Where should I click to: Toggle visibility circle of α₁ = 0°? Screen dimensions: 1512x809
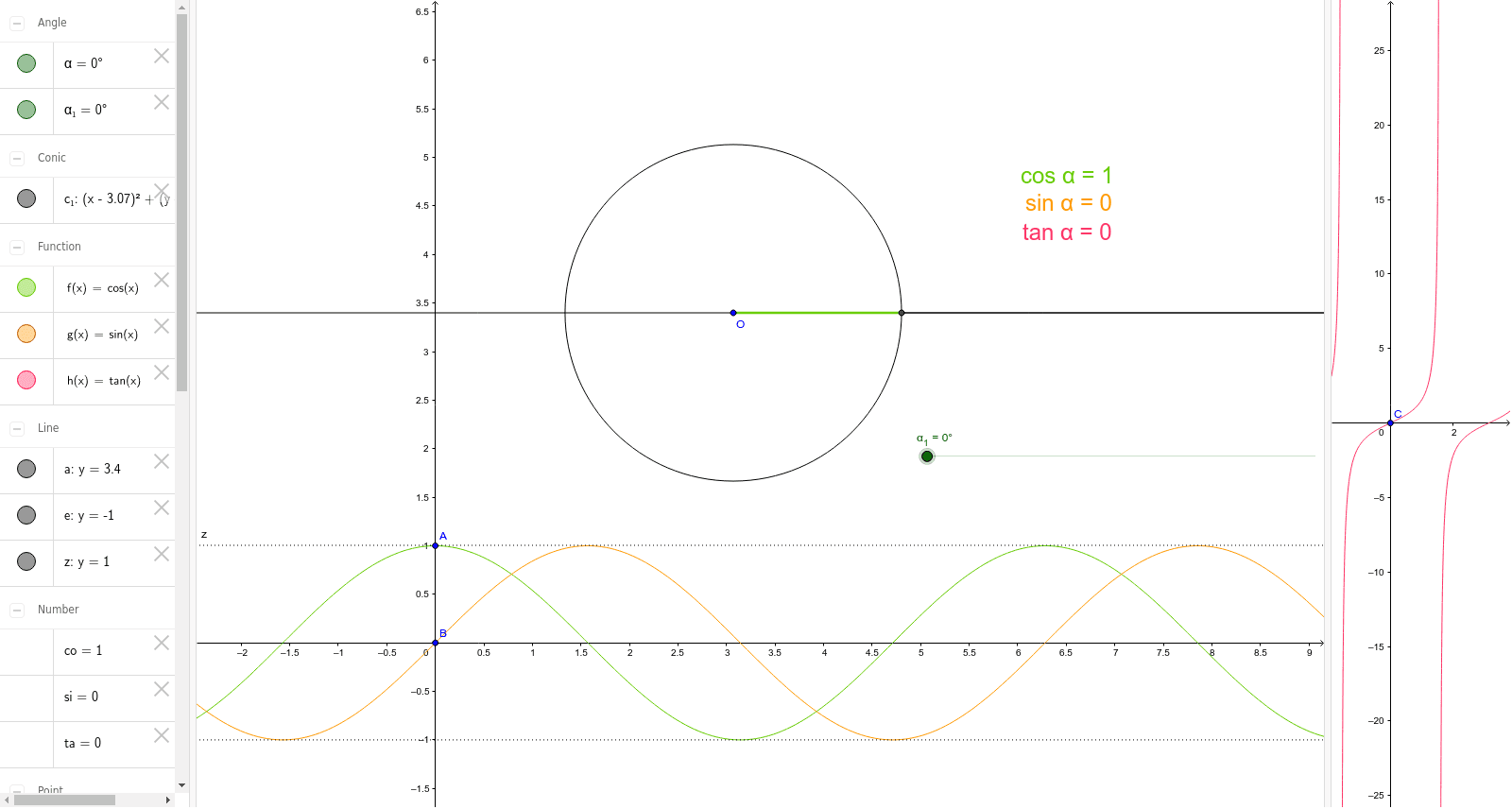point(26,110)
